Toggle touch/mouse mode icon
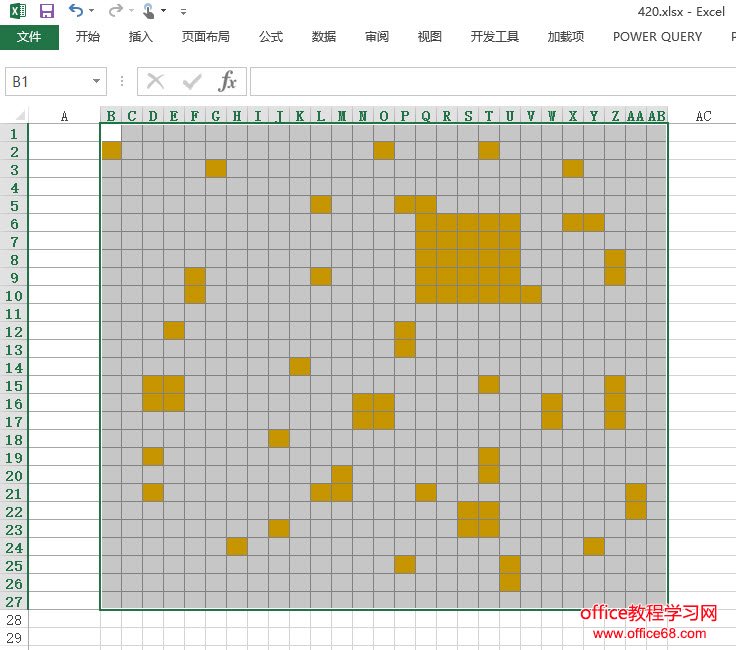 click(148, 10)
